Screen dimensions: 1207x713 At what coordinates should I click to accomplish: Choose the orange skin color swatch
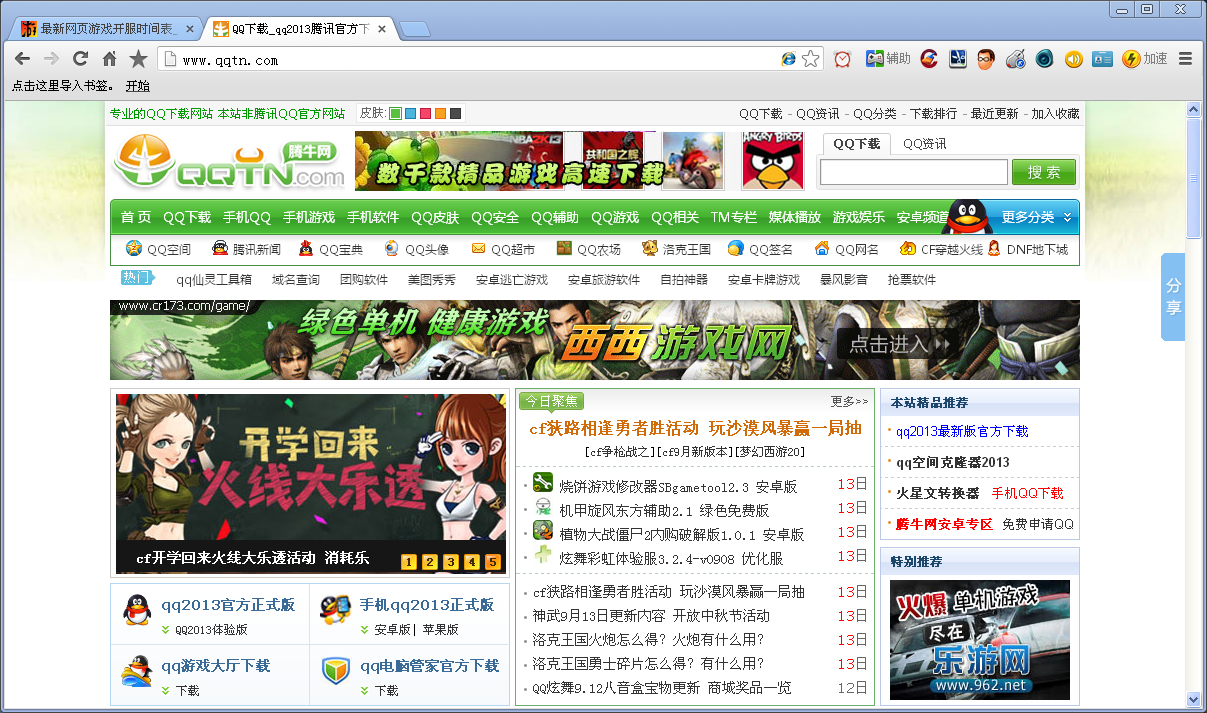tap(441, 114)
